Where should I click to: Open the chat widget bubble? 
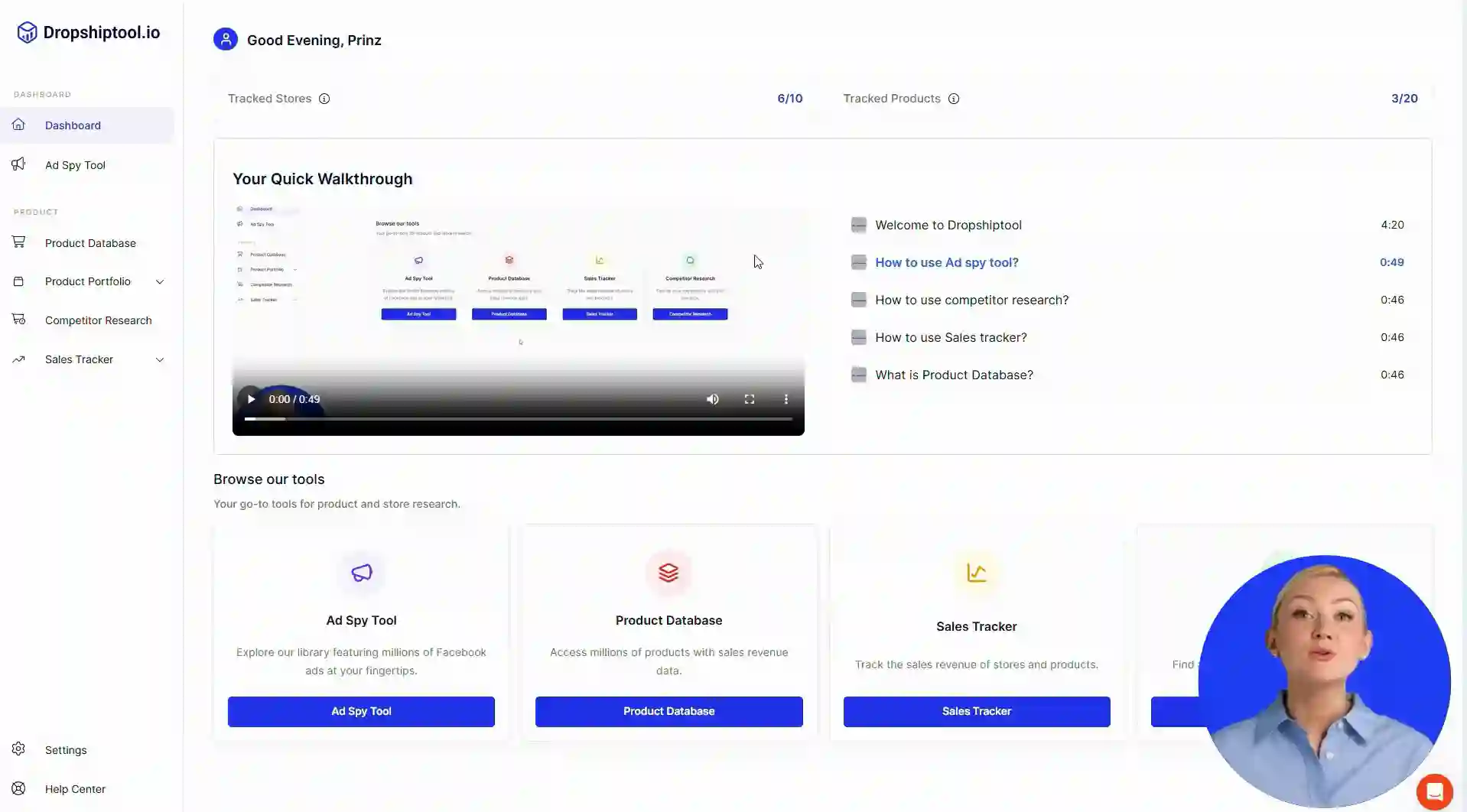click(x=1434, y=791)
